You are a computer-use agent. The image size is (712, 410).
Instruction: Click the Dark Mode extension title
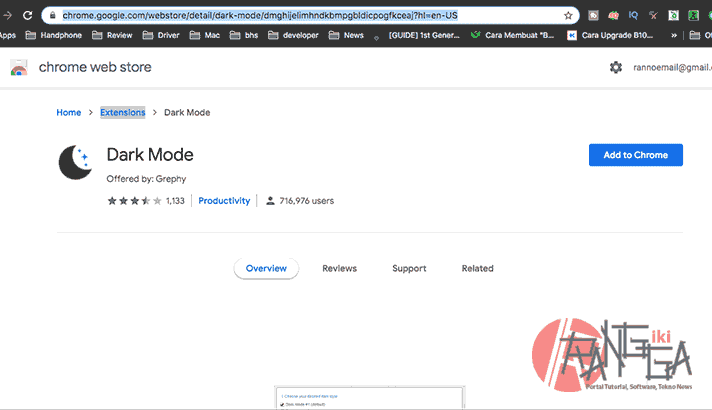click(x=150, y=155)
